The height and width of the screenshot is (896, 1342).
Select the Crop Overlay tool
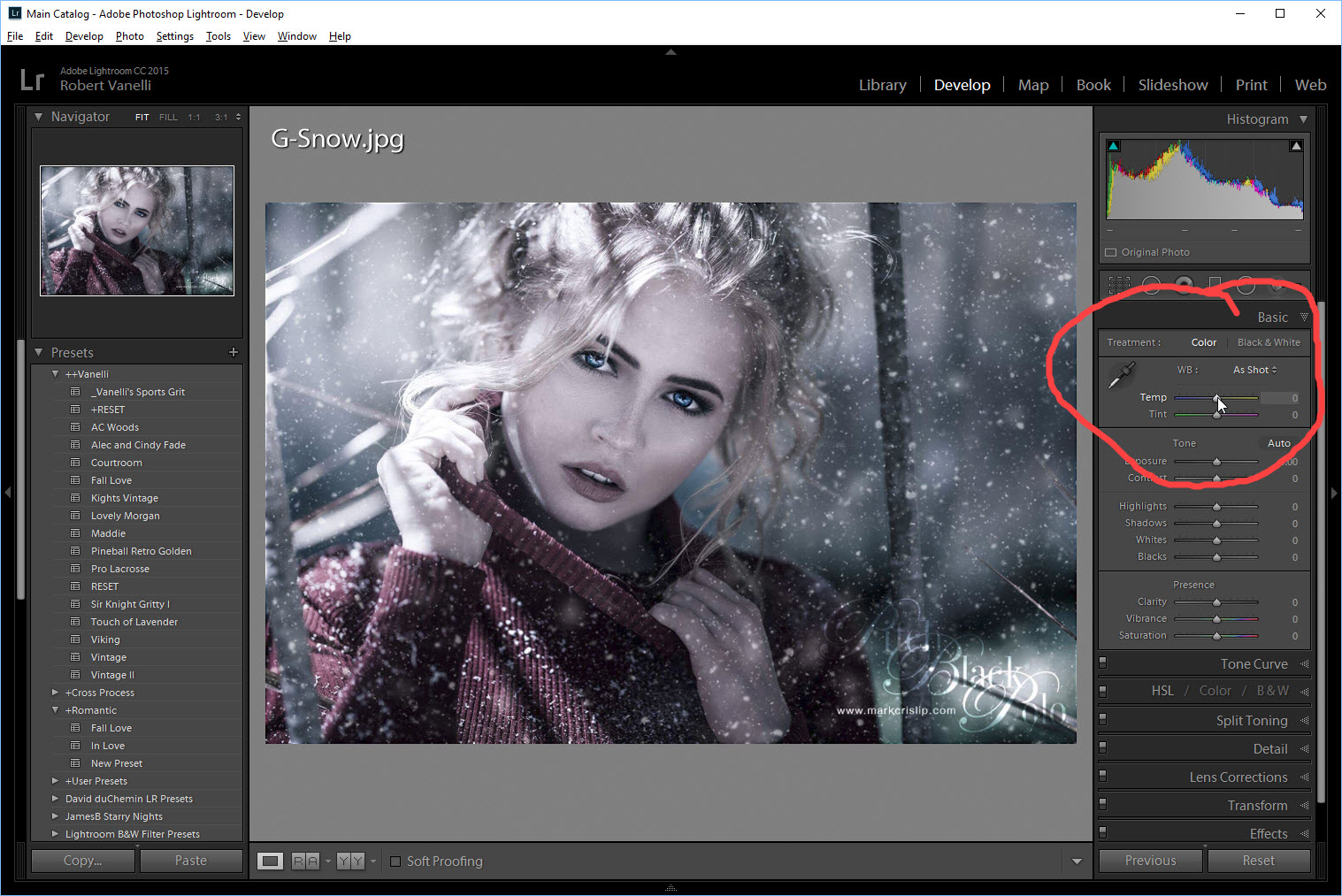[1119, 285]
